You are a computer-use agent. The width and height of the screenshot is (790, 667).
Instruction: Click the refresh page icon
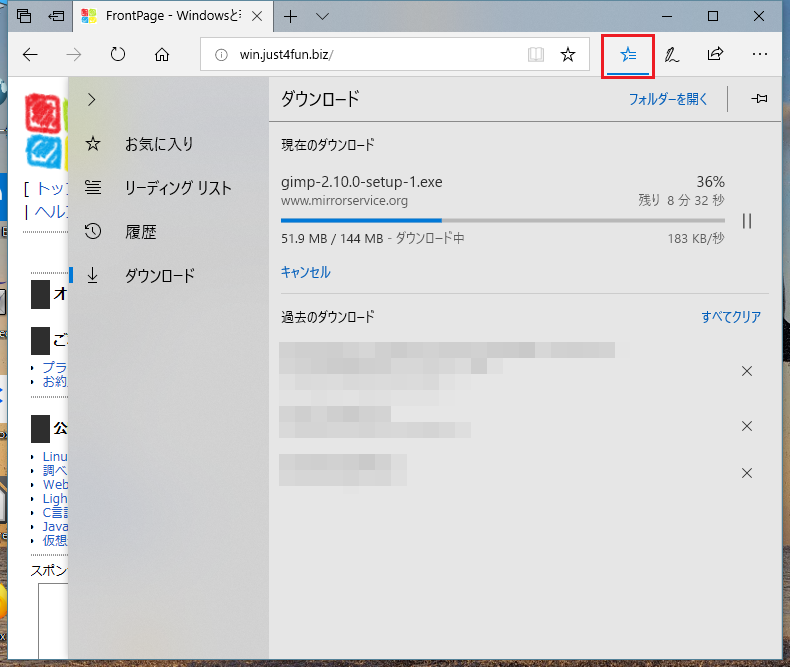(117, 55)
